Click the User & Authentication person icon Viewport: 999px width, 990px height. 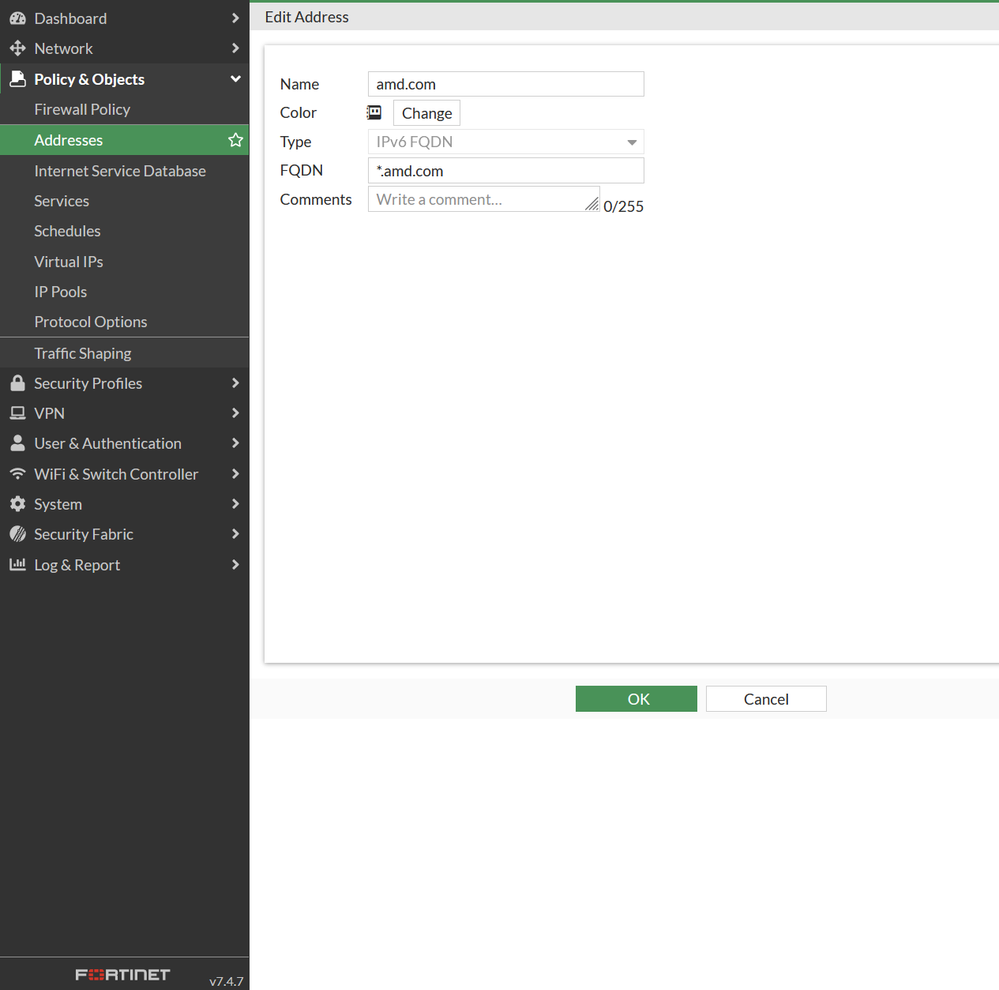pos(18,443)
